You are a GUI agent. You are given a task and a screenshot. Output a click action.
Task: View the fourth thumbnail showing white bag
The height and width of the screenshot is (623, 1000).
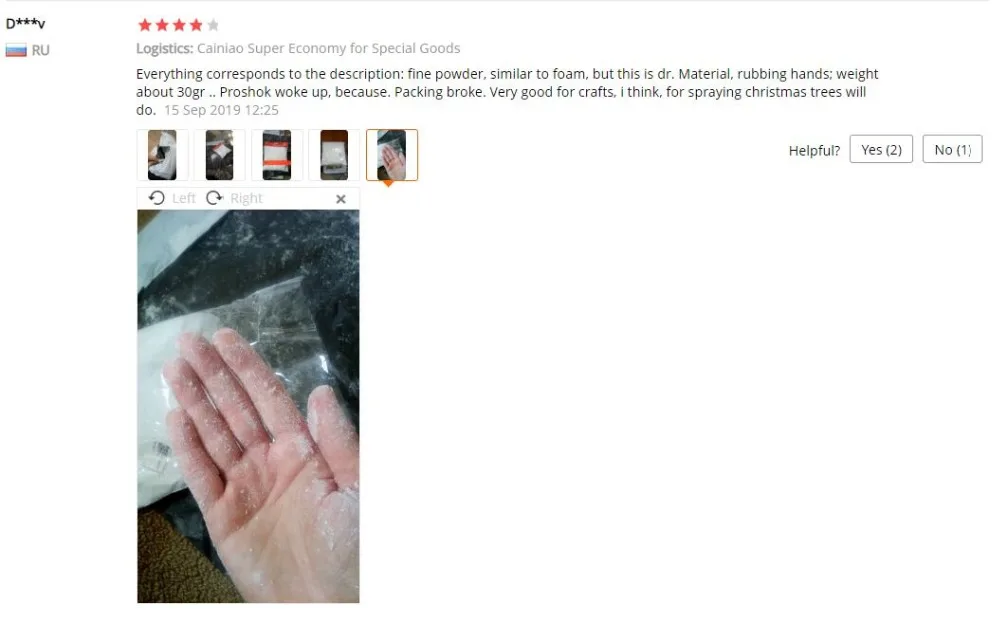pos(334,155)
